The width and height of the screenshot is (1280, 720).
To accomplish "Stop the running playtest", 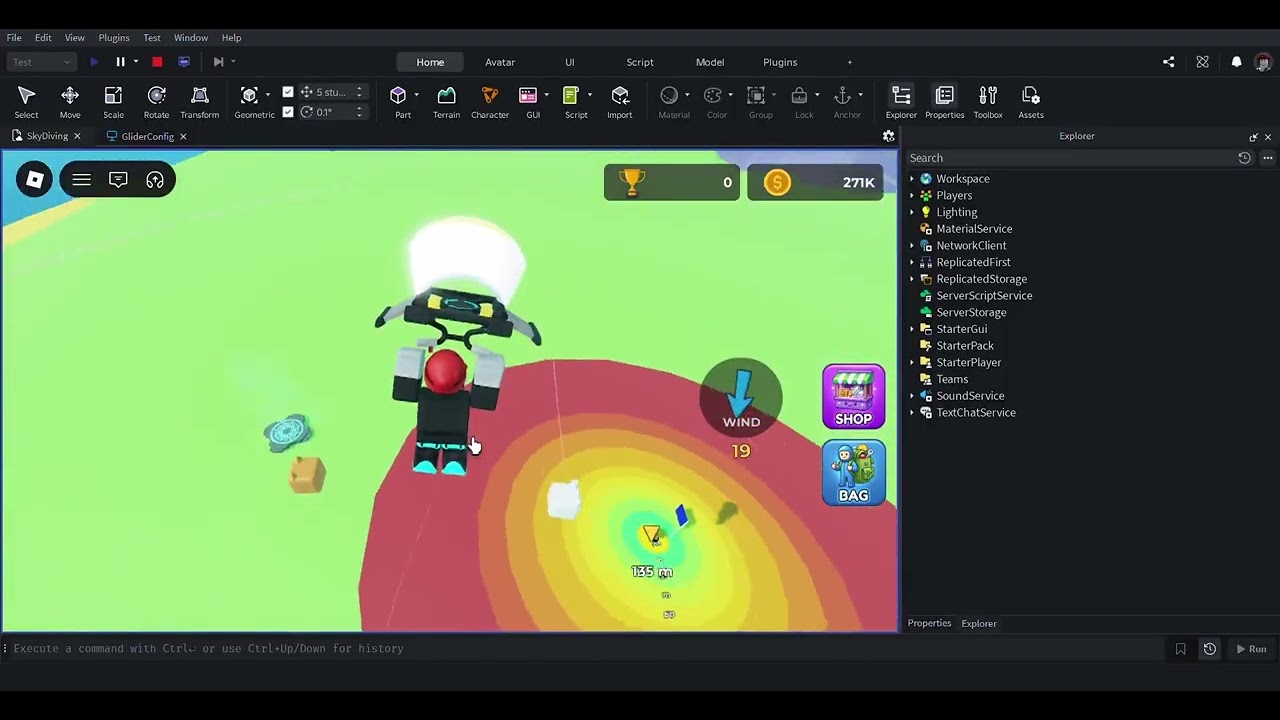I will click(157, 62).
